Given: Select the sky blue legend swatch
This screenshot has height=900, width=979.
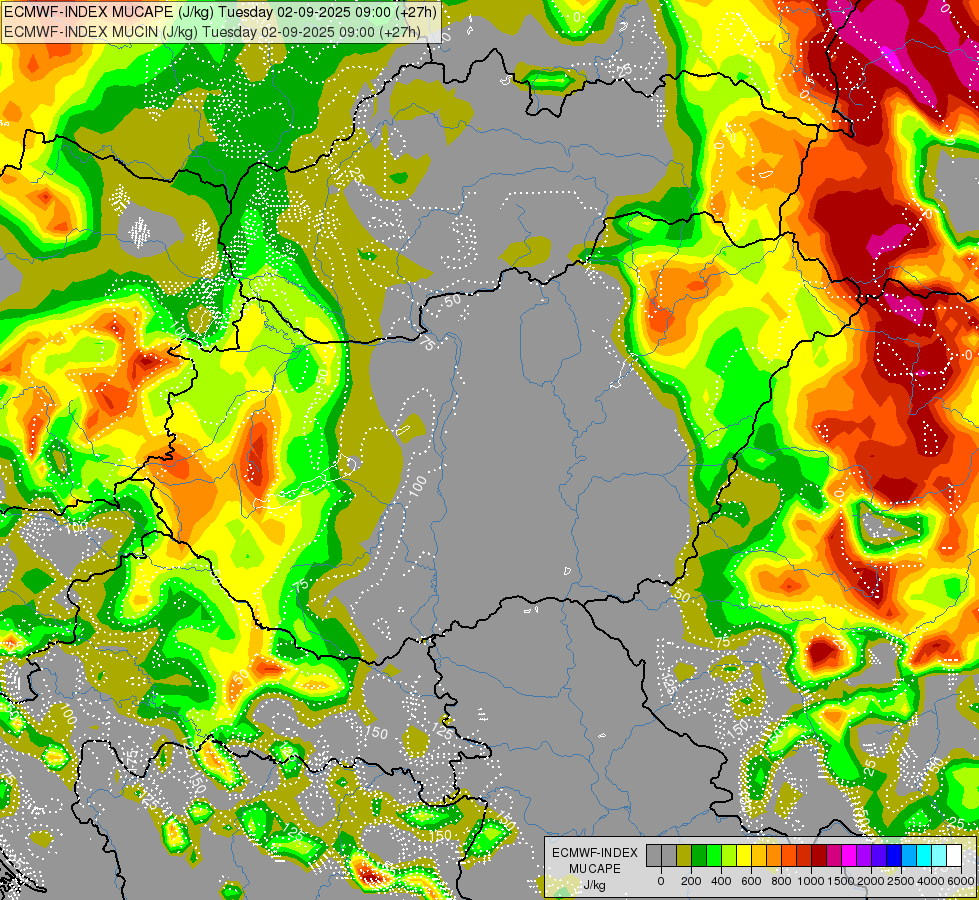Looking at the screenshot, I should 910,856.
